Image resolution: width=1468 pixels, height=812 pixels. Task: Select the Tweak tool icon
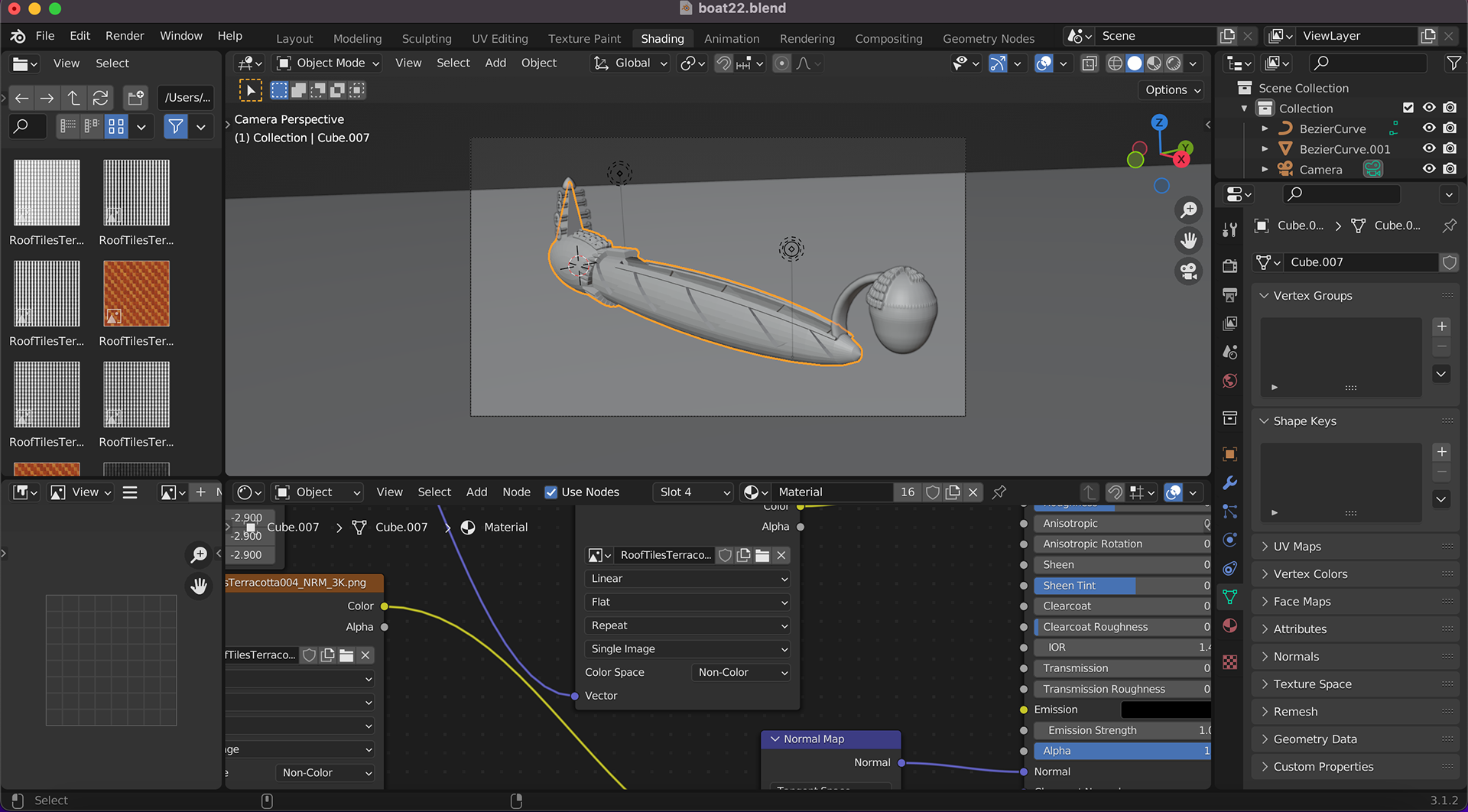point(251,90)
